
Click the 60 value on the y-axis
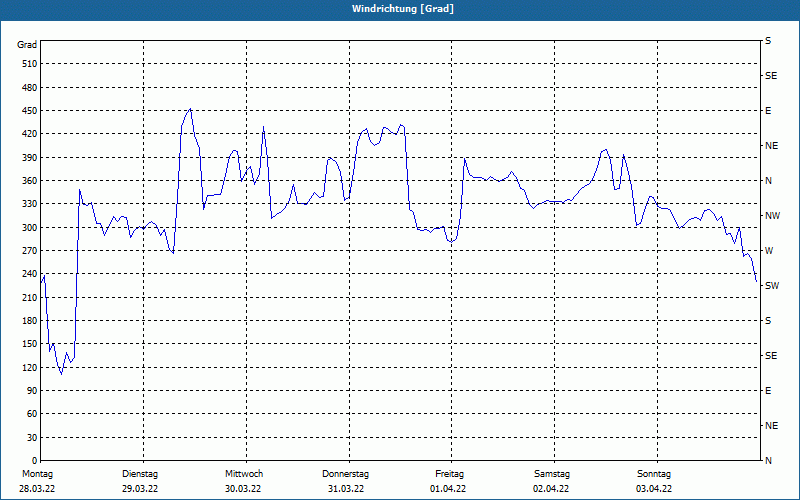[x=32, y=414]
